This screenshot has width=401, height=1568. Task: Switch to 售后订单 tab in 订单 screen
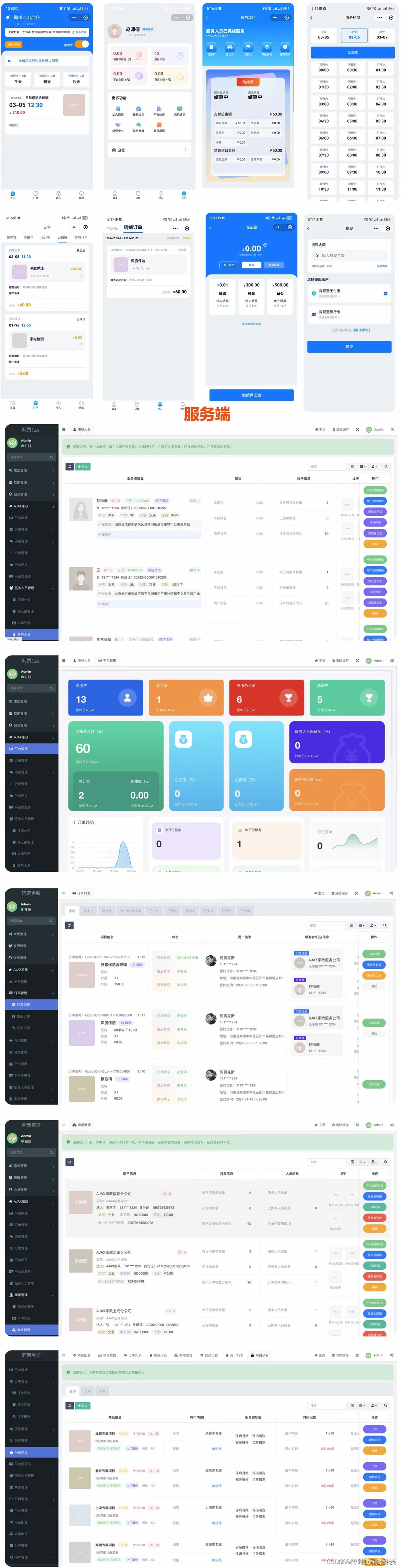(81, 237)
